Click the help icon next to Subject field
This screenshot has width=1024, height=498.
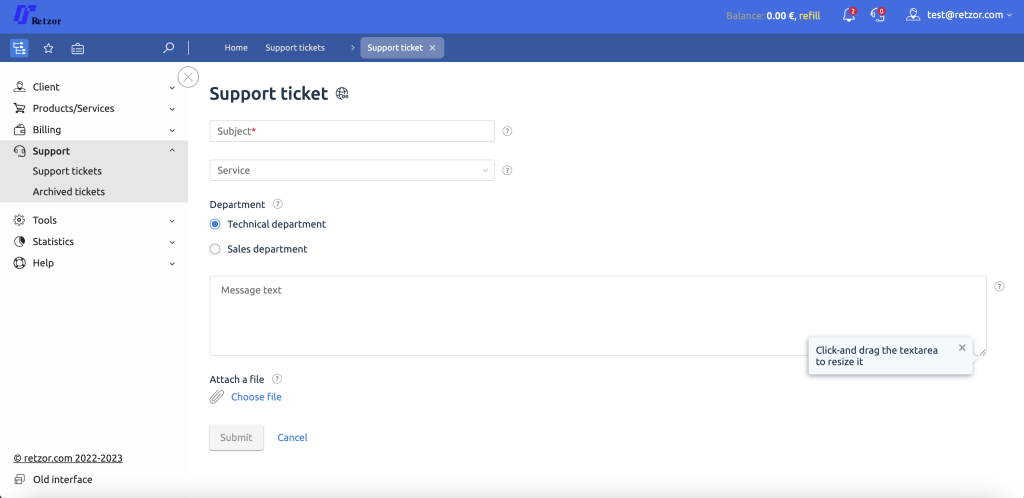(507, 131)
